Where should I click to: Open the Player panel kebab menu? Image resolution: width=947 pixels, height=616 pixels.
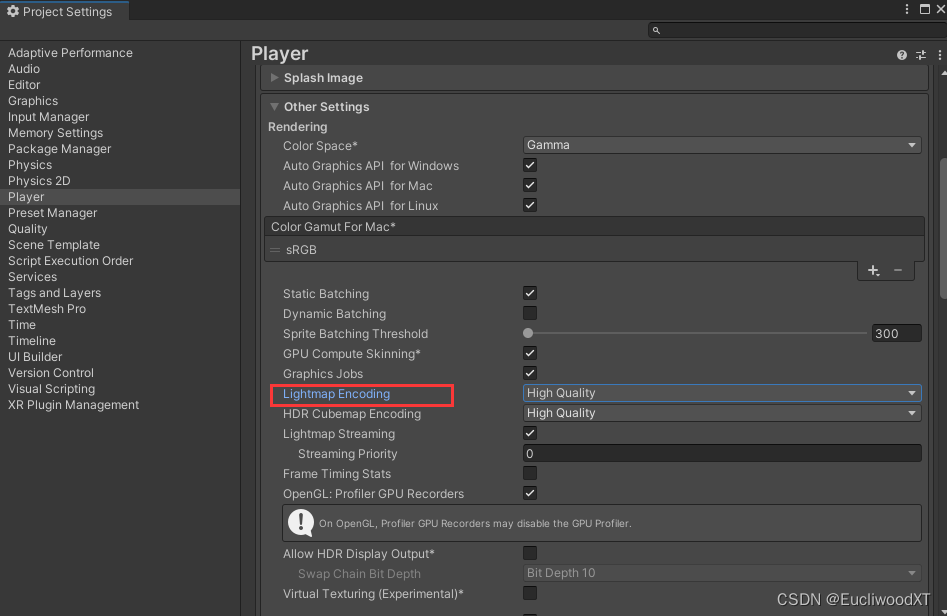click(x=940, y=55)
